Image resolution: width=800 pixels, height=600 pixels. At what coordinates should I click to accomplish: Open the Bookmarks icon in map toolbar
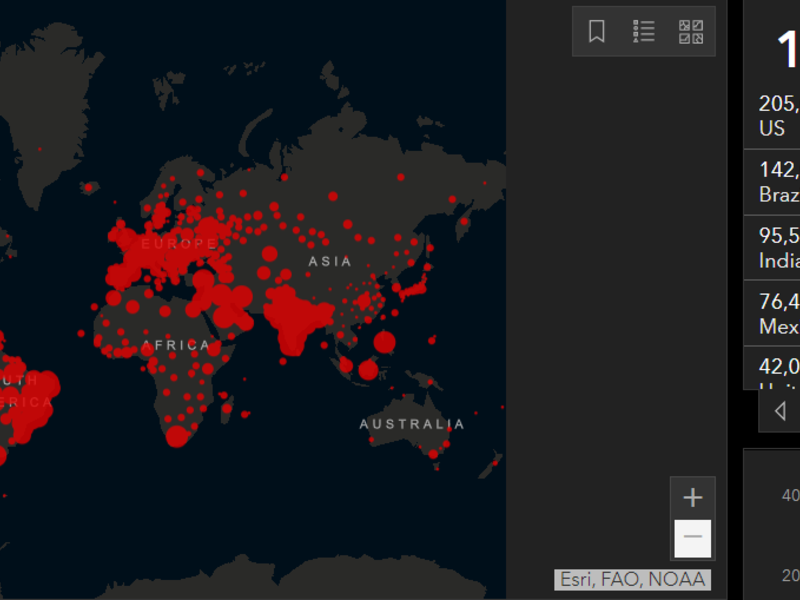[597, 31]
